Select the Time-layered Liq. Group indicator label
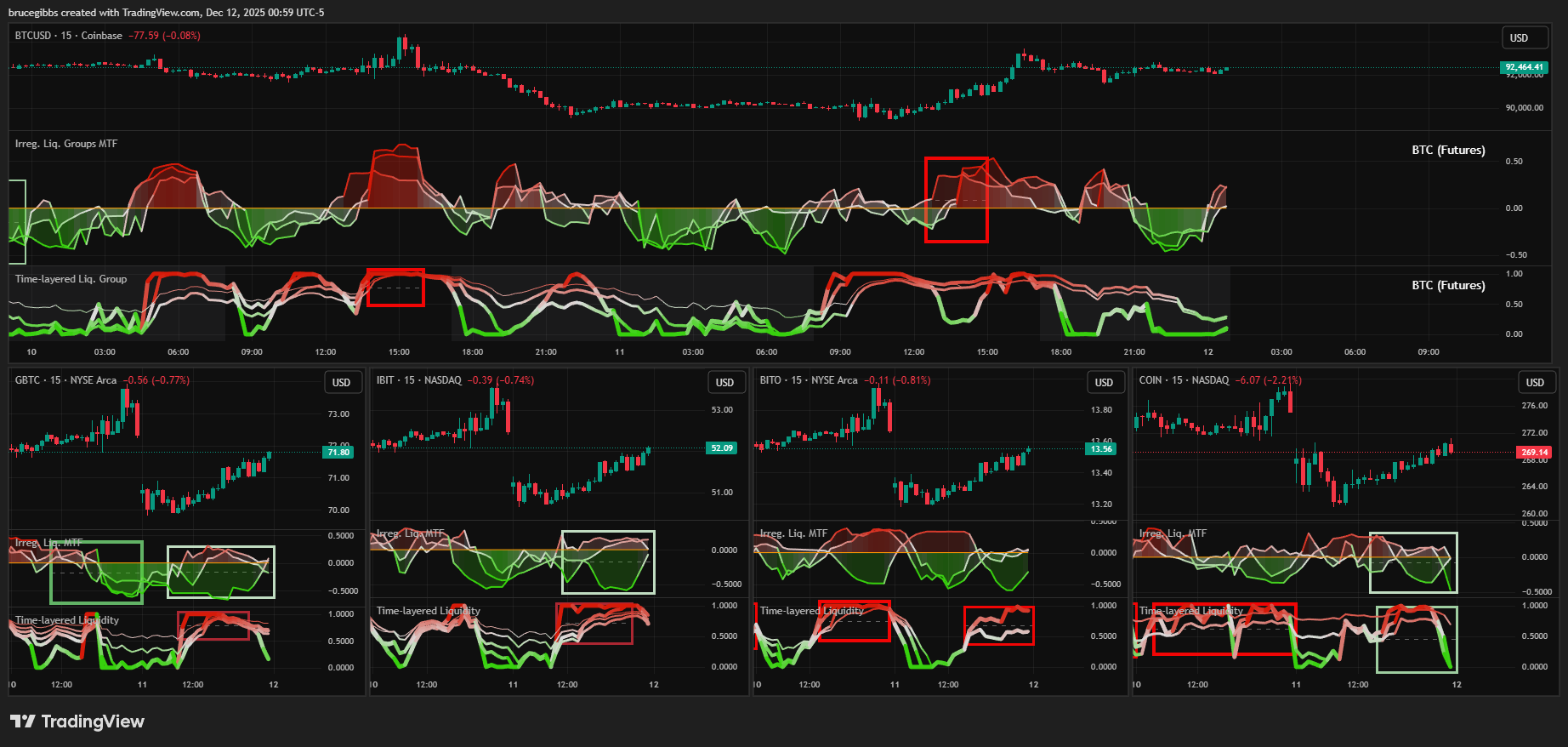The height and width of the screenshot is (747, 1568). [71, 279]
